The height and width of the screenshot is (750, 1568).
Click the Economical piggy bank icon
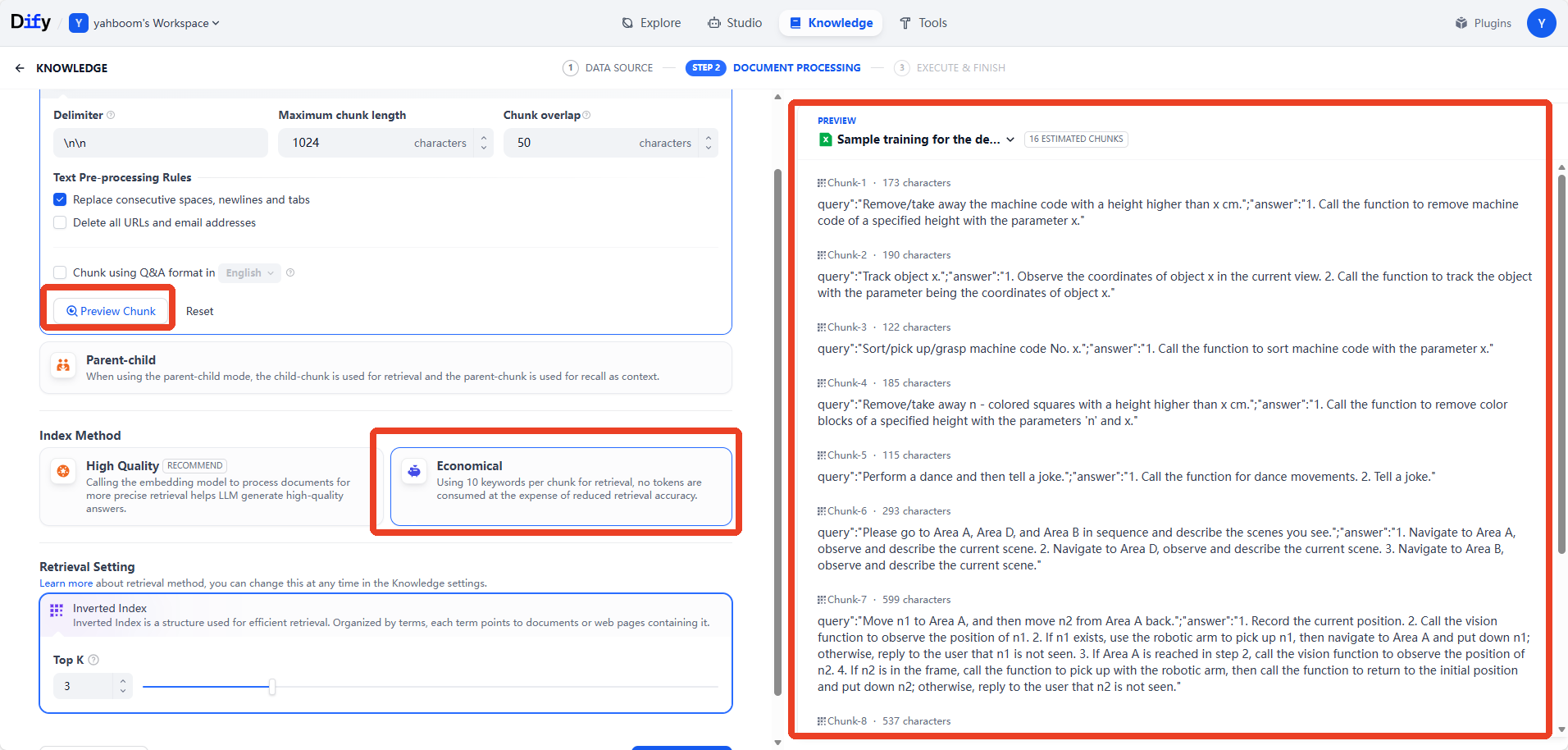pos(414,471)
